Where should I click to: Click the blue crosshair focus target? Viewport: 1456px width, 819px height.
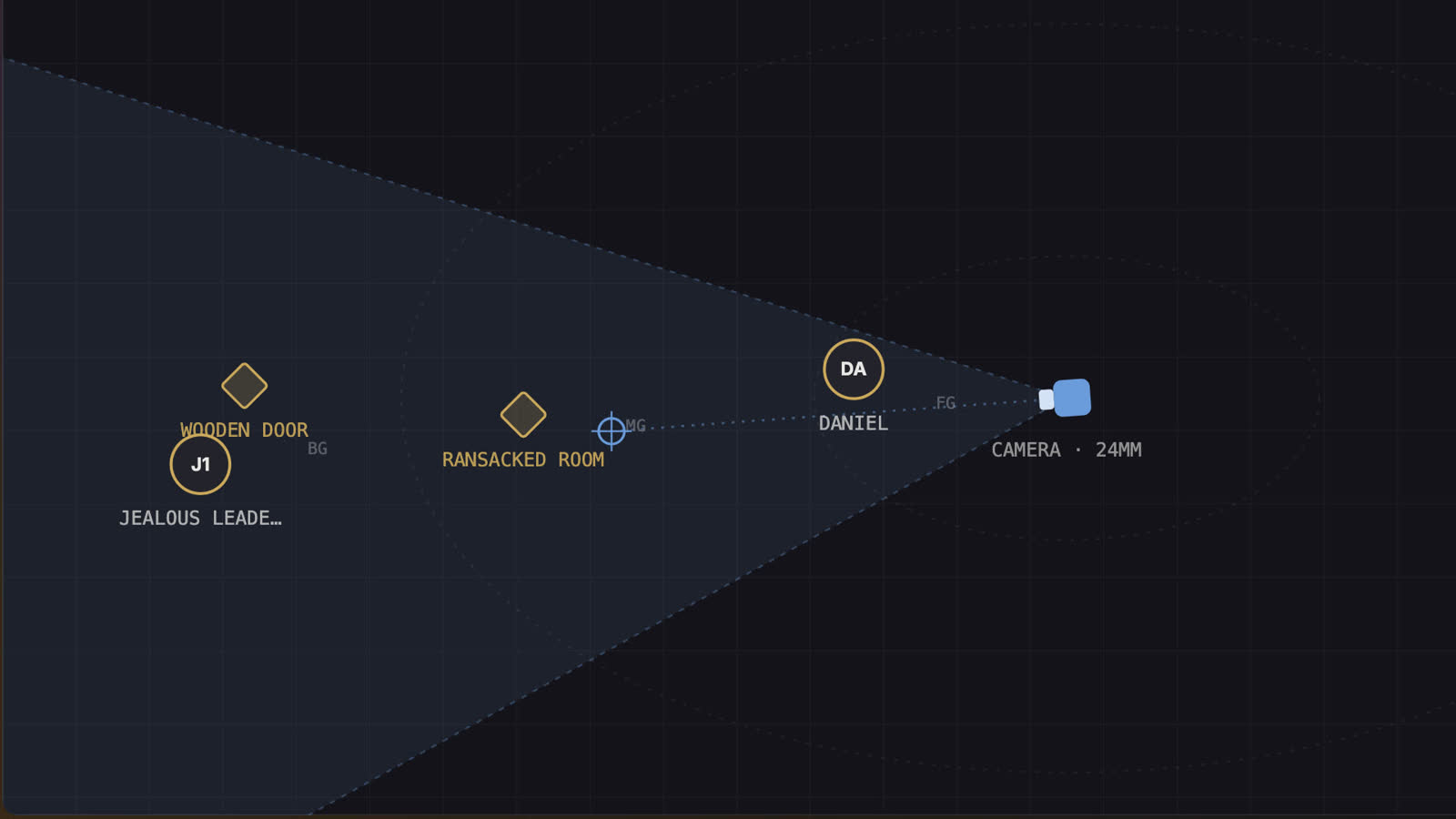pyautogui.click(x=612, y=430)
